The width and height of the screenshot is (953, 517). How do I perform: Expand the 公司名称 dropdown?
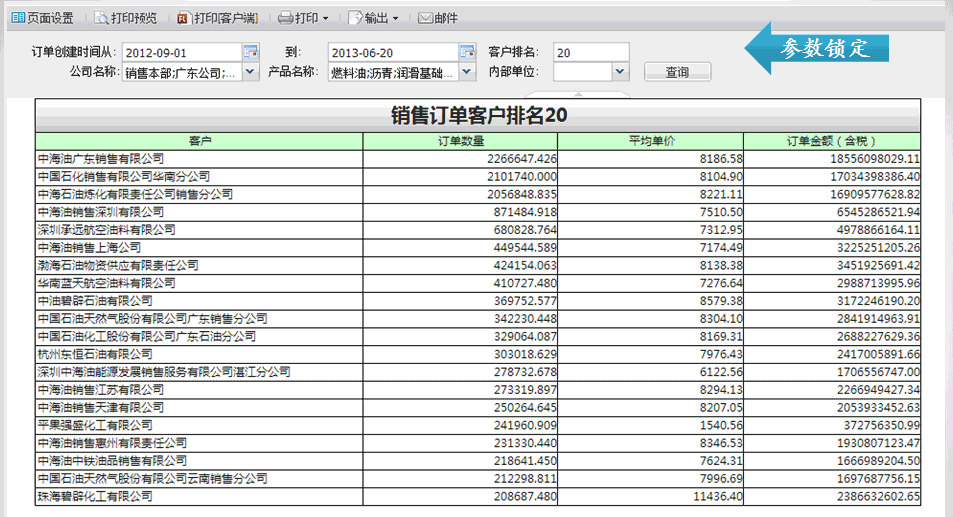tap(250, 72)
